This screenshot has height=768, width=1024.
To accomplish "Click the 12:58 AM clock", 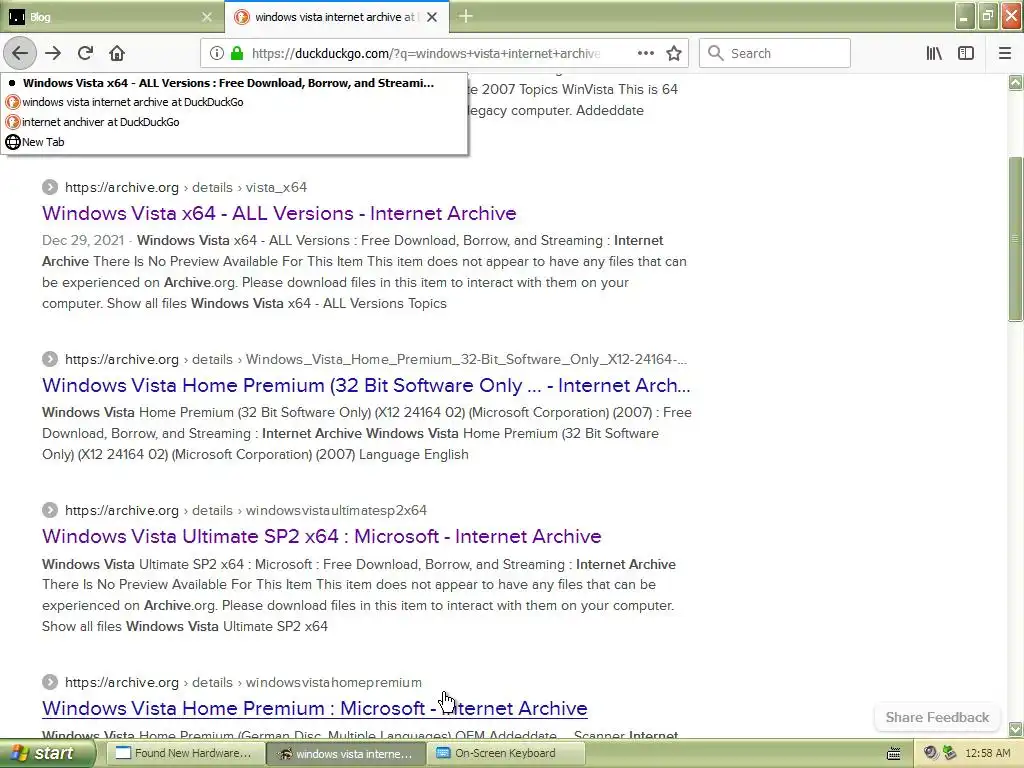I will click(987, 754).
